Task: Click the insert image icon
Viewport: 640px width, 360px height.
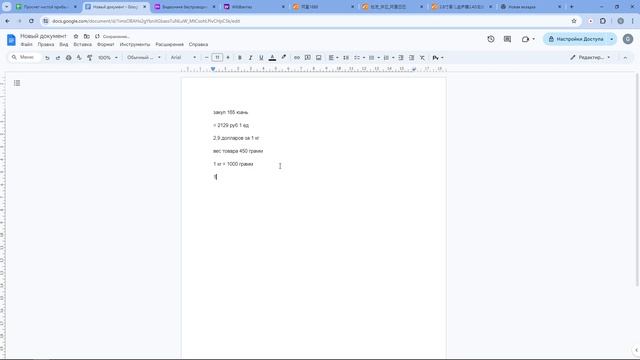Action: [318, 58]
